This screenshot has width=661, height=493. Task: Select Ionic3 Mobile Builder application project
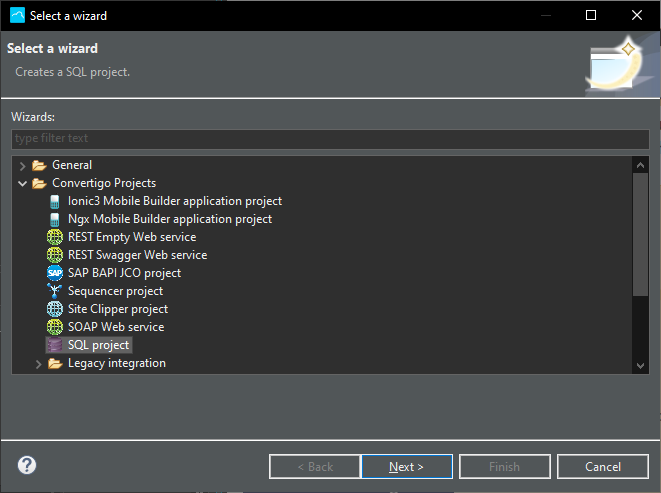coord(175,201)
